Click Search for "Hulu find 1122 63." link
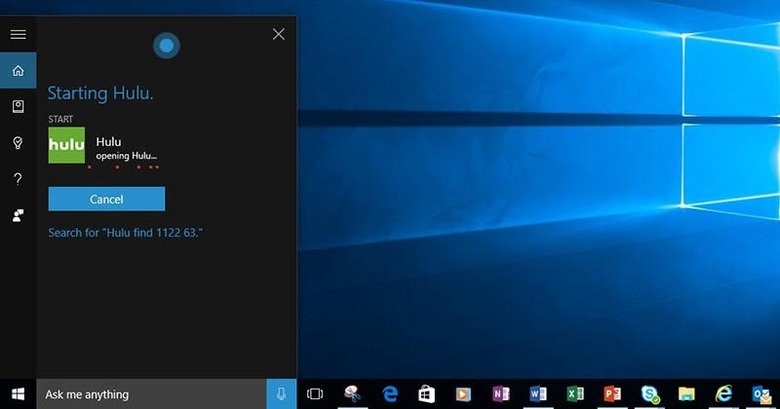Image resolution: width=780 pixels, height=409 pixels. coord(125,232)
